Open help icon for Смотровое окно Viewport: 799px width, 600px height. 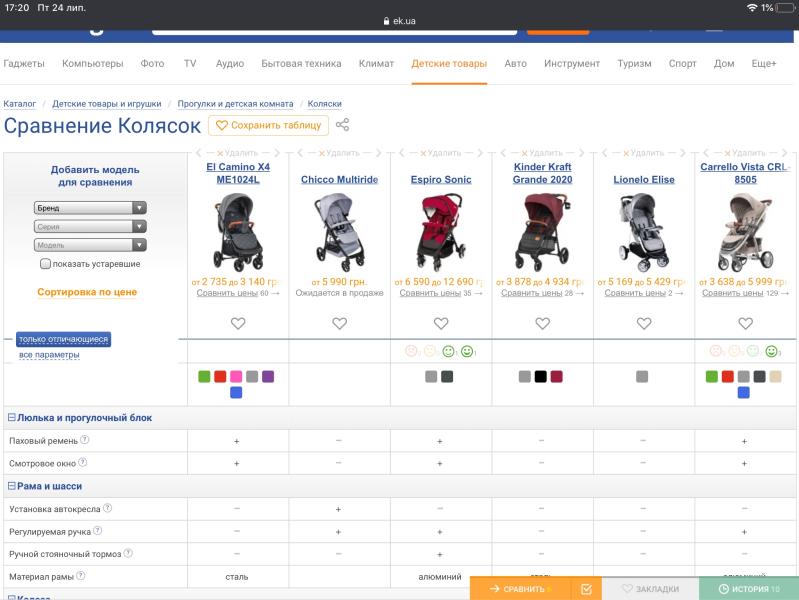coord(83,462)
